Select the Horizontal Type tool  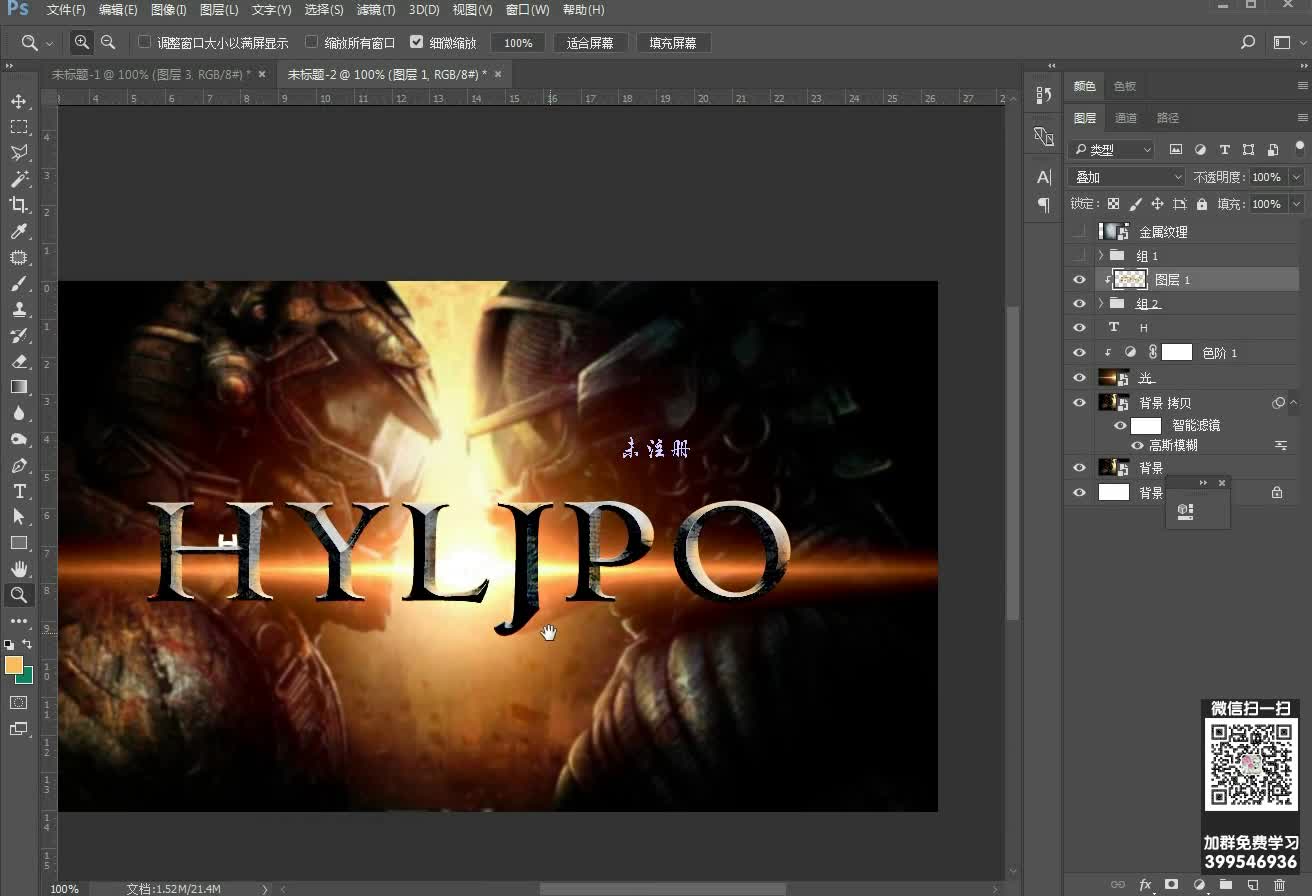pos(18,491)
